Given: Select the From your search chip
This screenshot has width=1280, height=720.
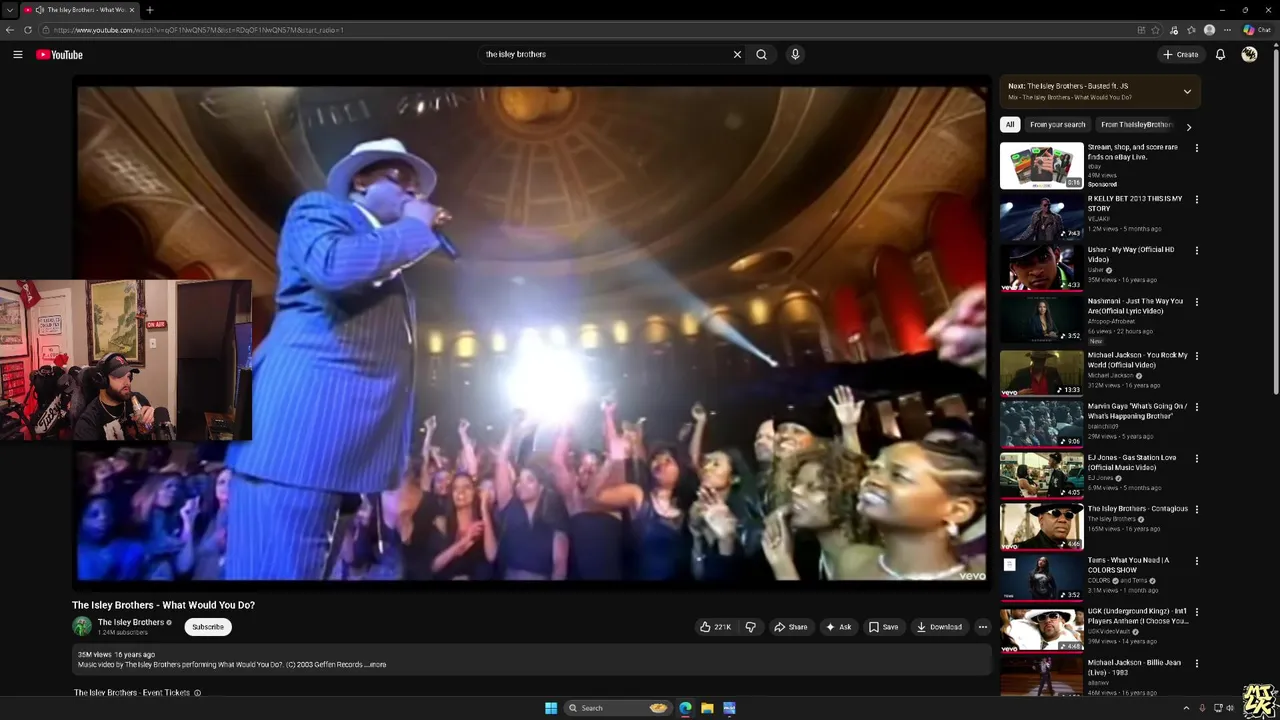Looking at the screenshot, I should click(1057, 125).
